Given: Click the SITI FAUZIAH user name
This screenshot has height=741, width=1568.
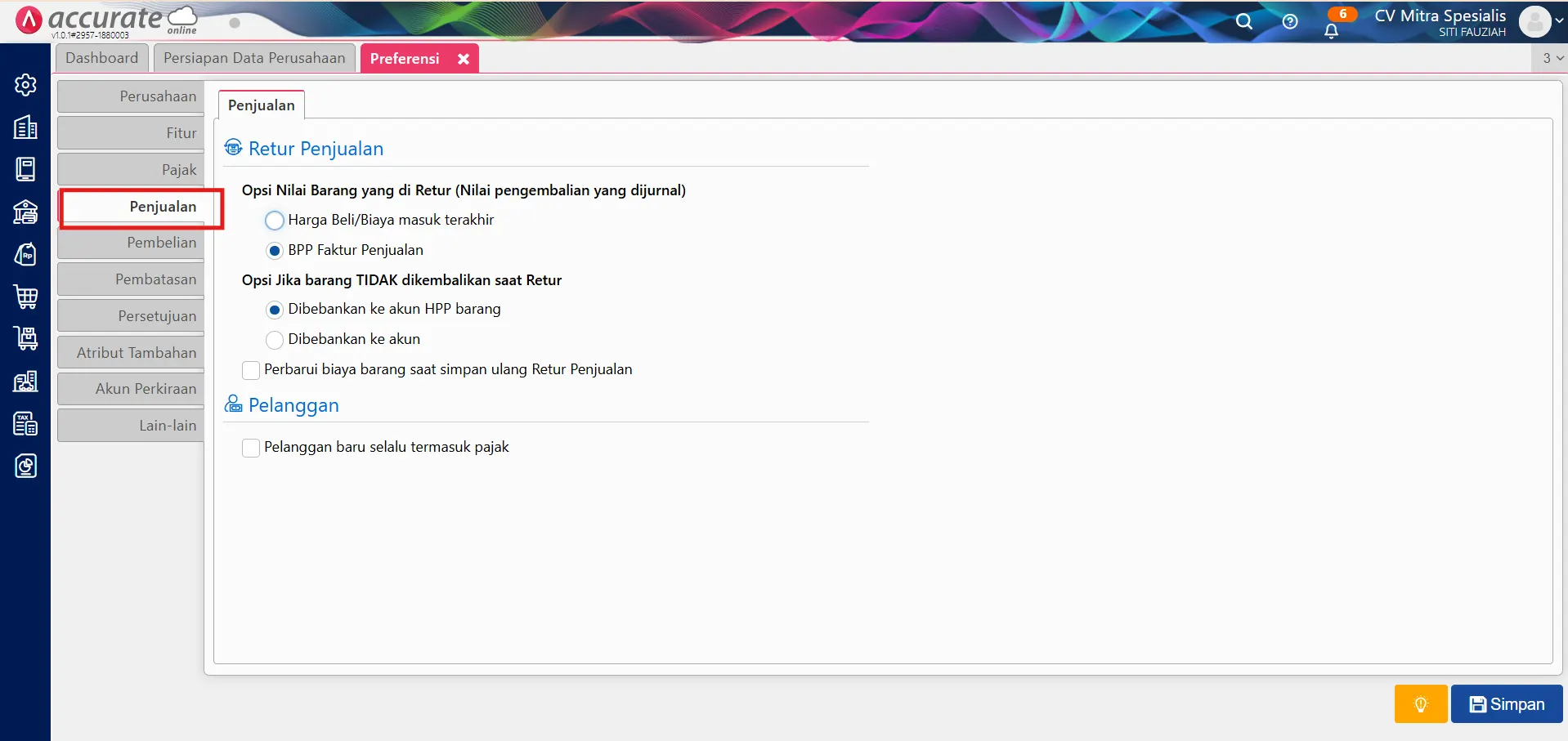Looking at the screenshot, I should (x=1472, y=33).
